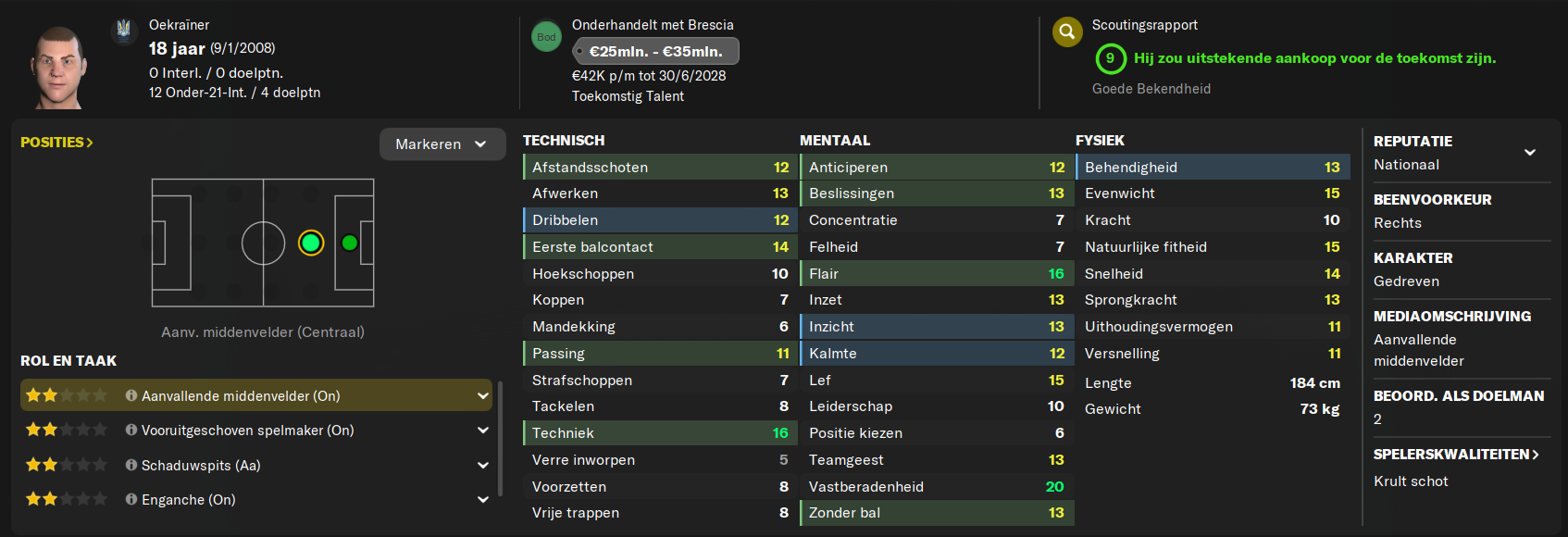Image resolution: width=1568 pixels, height=537 pixels.
Task: Select the striker position dot on pitch
Action: 349,243
